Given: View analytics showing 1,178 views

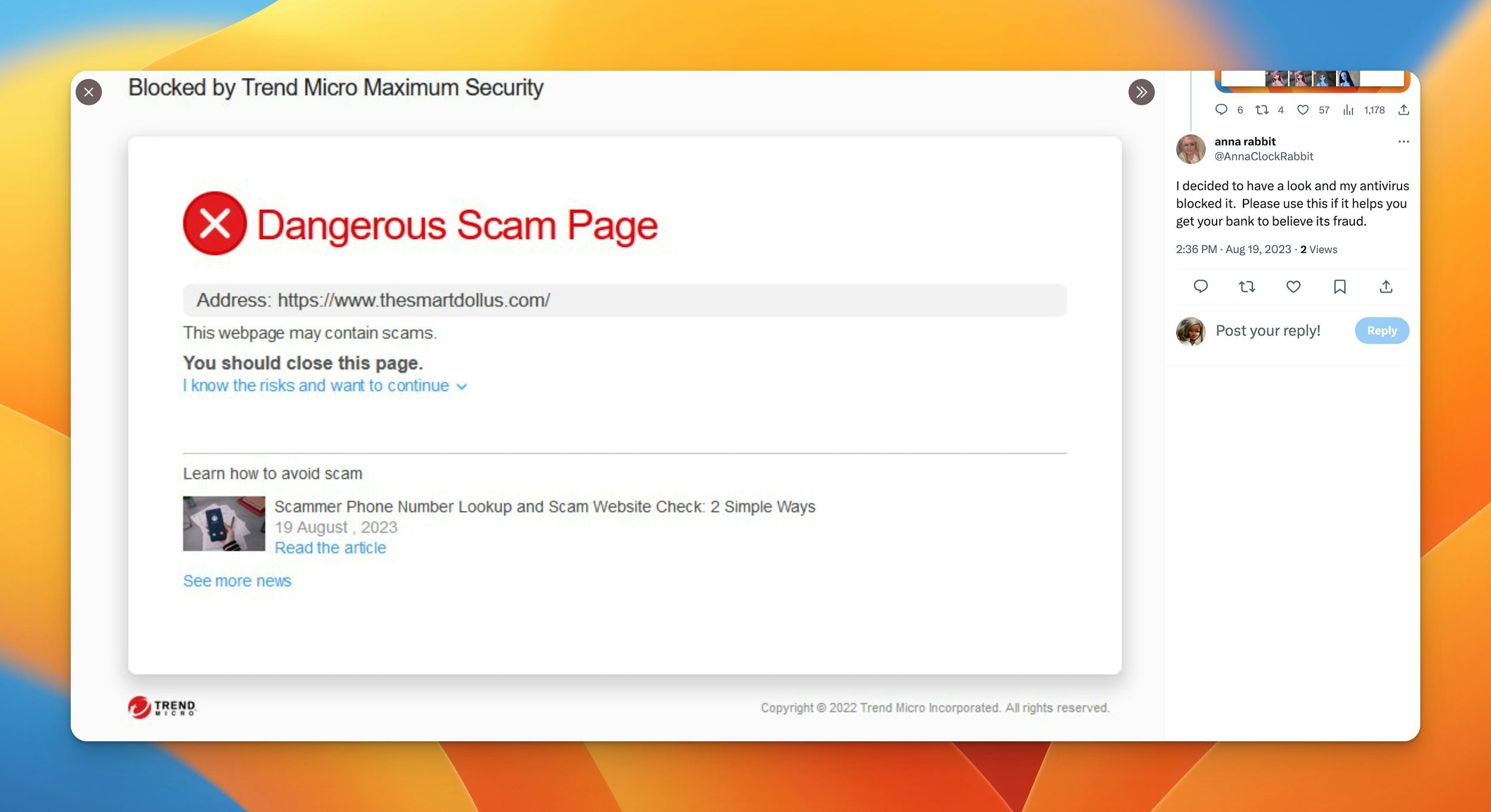Looking at the screenshot, I should point(1348,110).
